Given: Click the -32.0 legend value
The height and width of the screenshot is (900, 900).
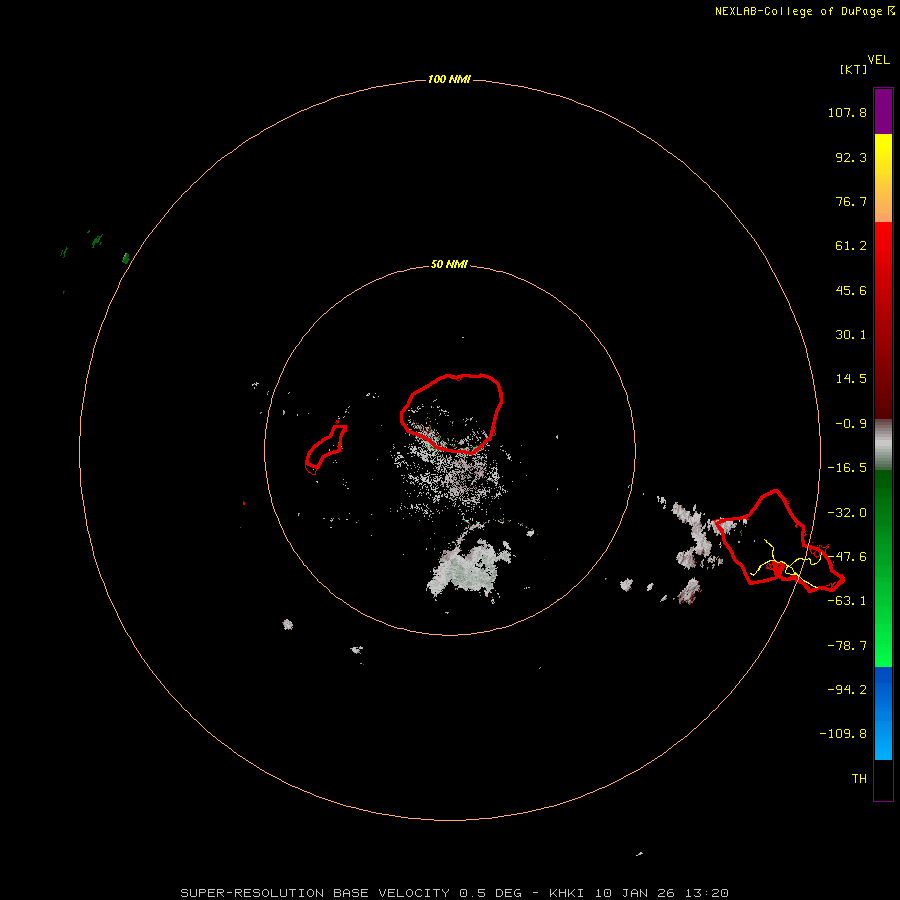Looking at the screenshot, I should click(847, 513).
